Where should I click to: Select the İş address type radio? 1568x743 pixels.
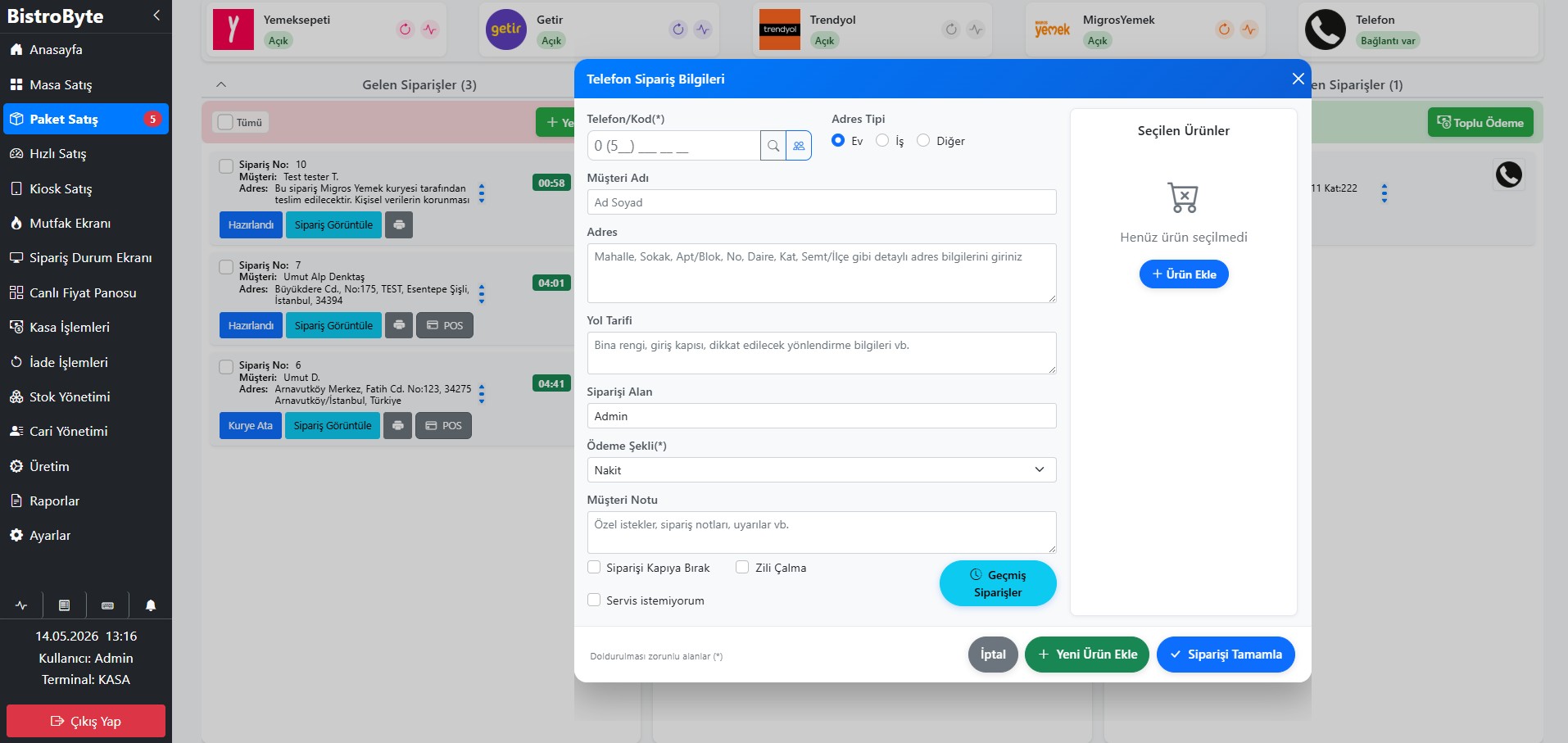point(882,140)
